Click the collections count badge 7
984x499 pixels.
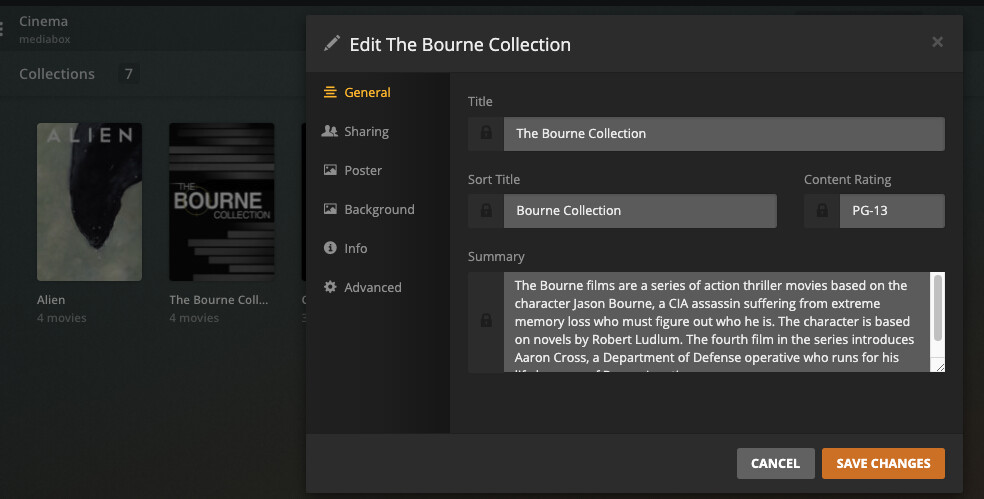129,74
